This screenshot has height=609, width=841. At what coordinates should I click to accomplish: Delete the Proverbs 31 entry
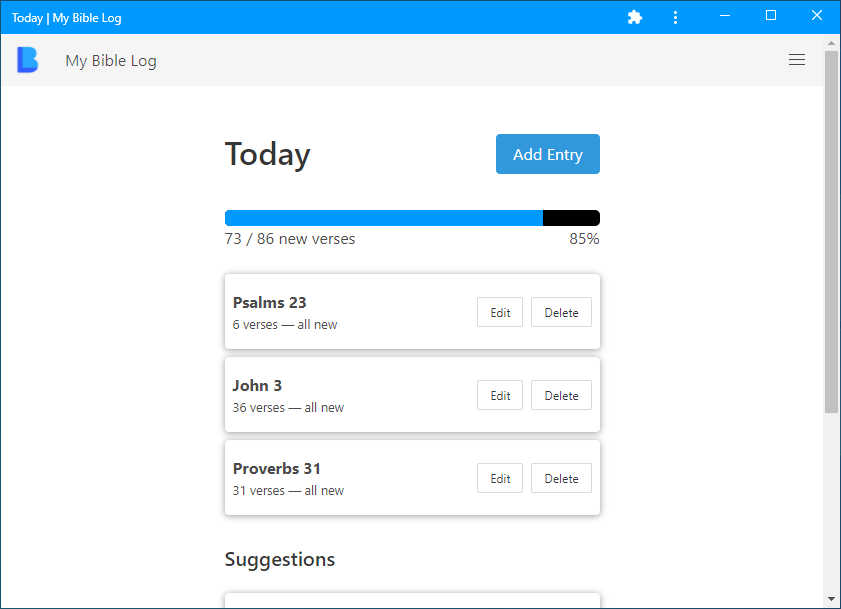[561, 477]
